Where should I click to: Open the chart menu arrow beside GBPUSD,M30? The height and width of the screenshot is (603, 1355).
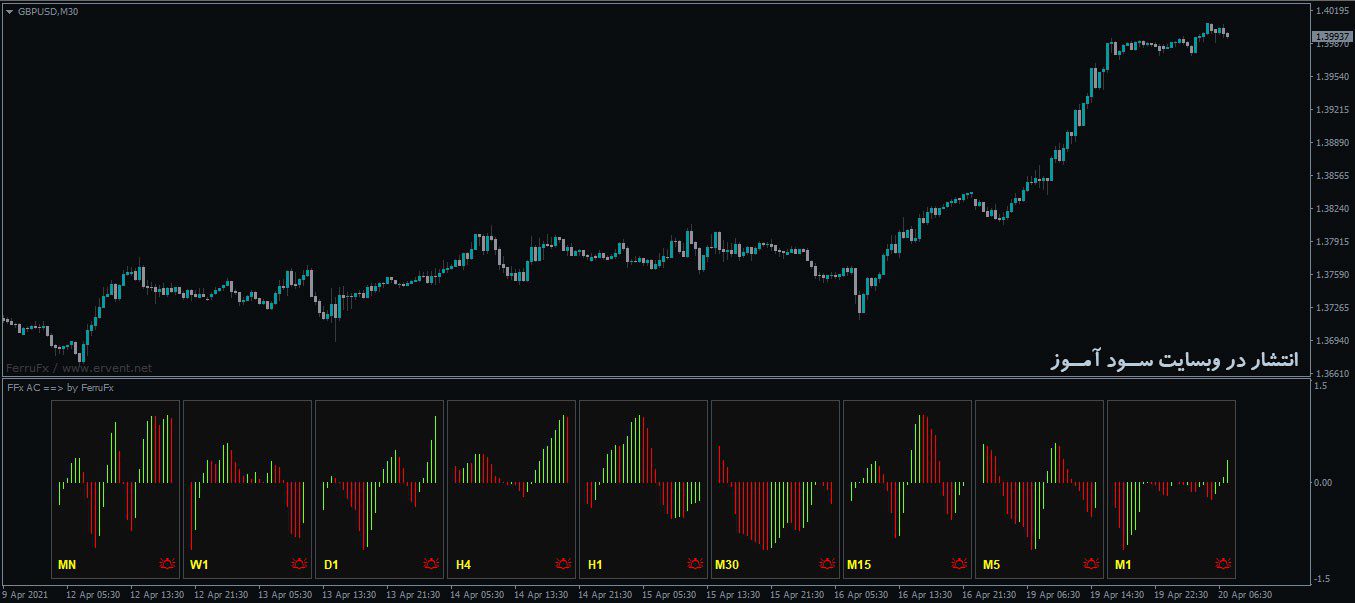[9, 11]
